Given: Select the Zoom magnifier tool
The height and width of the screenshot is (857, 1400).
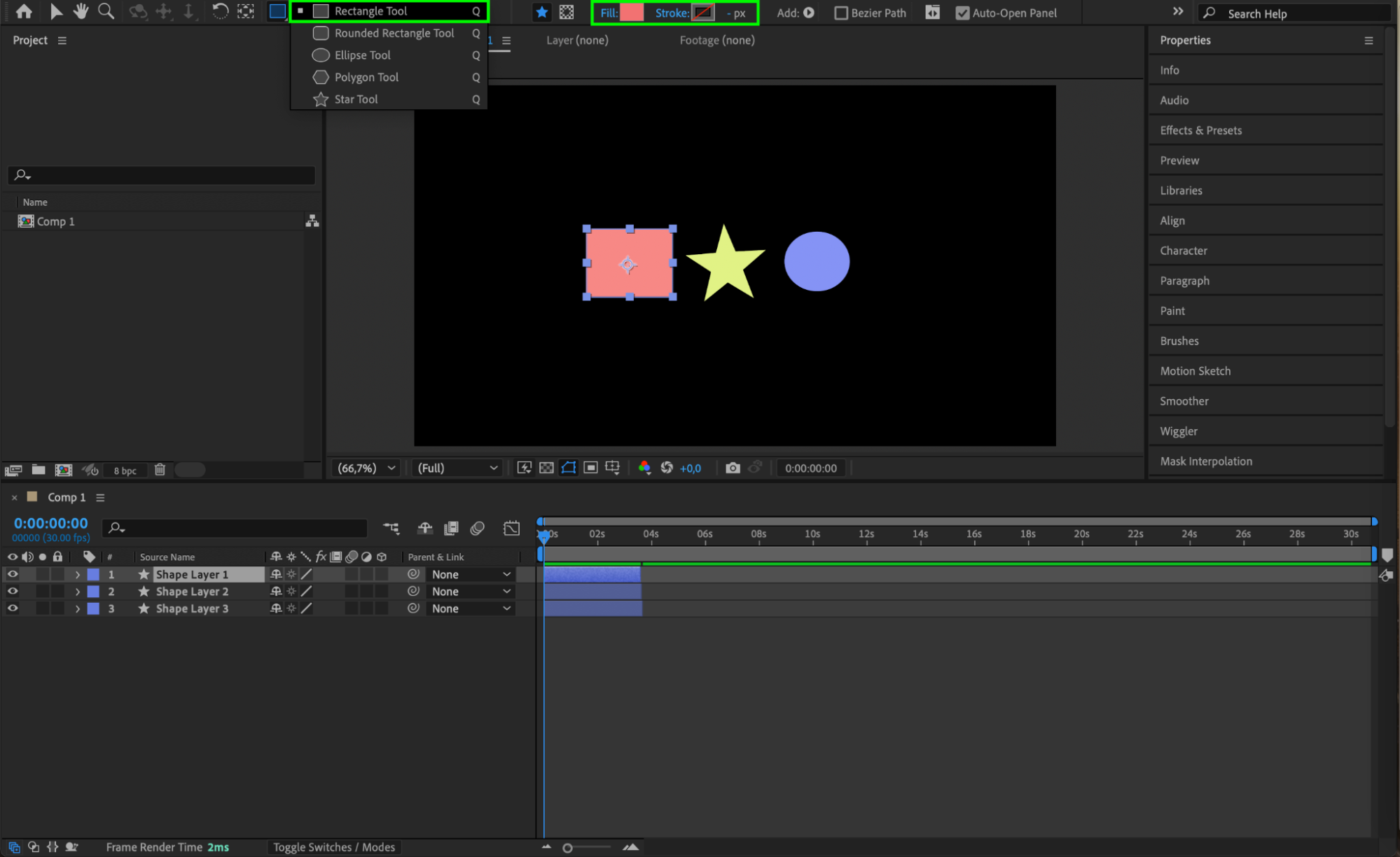Looking at the screenshot, I should point(106,11).
